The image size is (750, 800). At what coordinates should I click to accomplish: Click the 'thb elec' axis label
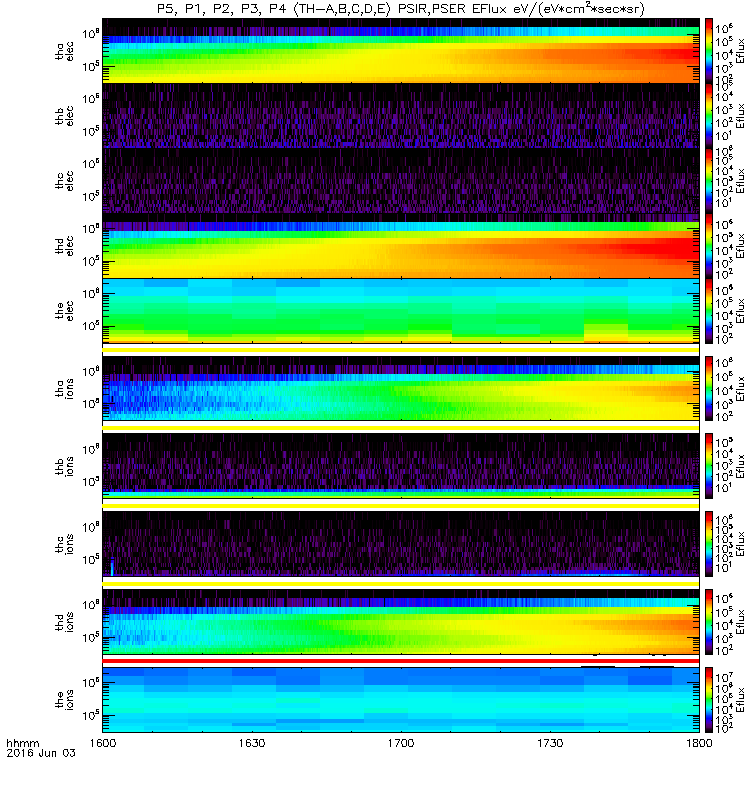click(x=65, y=116)
